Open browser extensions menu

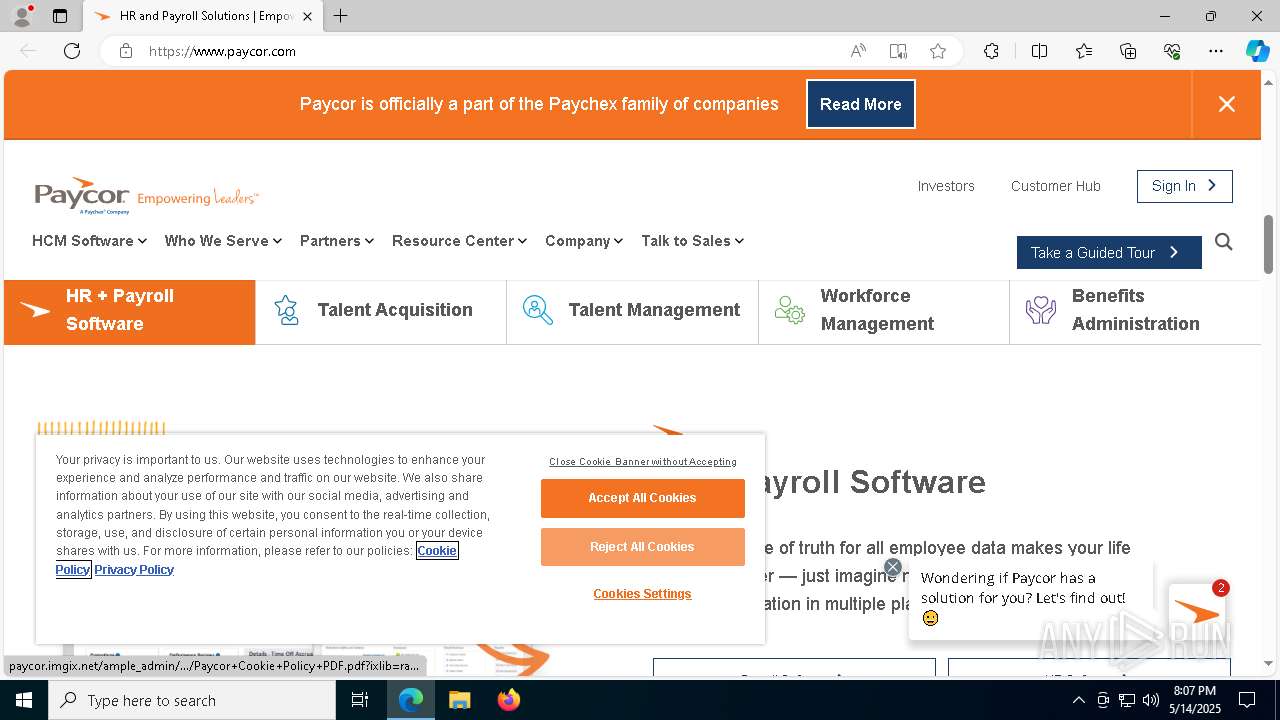pos(991,51)
